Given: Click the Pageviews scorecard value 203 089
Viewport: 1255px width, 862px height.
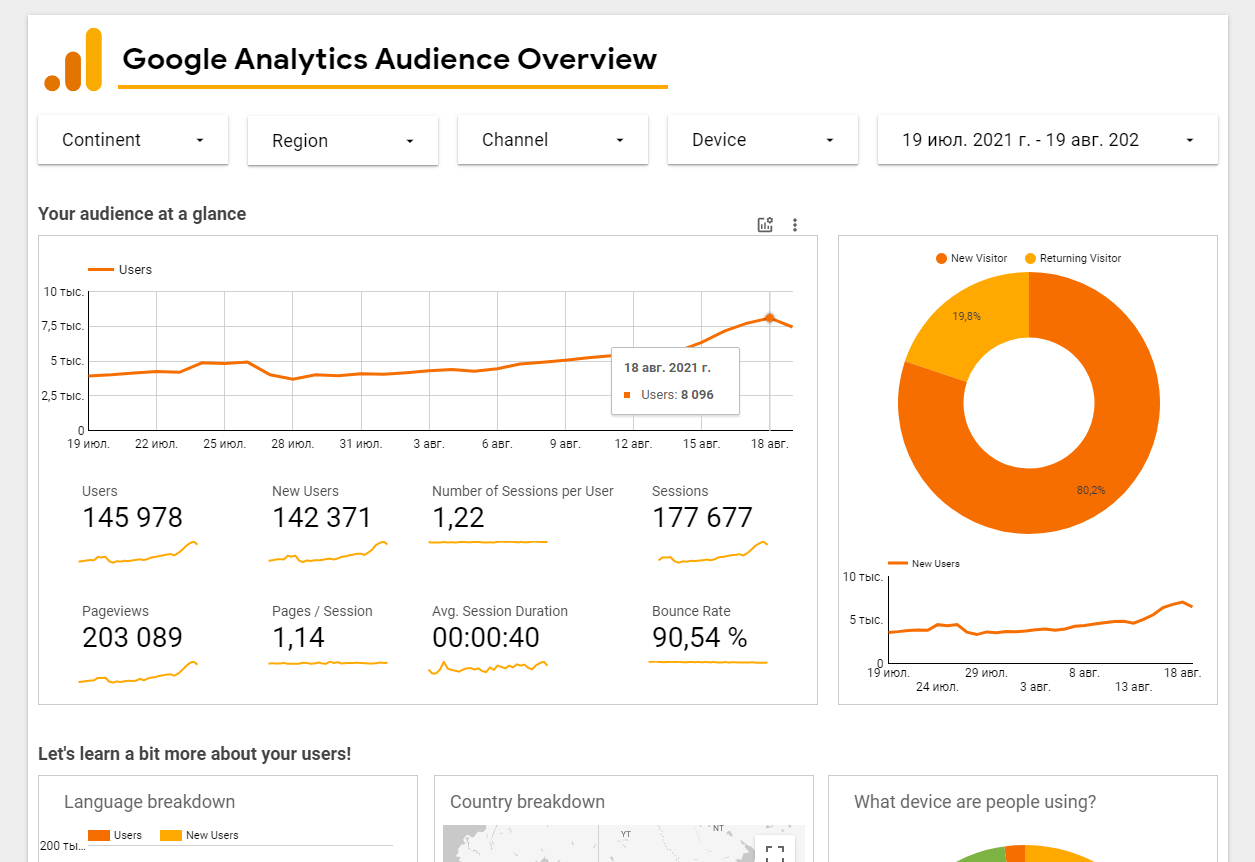Looking at the screenshot, I should click(132, 638).
